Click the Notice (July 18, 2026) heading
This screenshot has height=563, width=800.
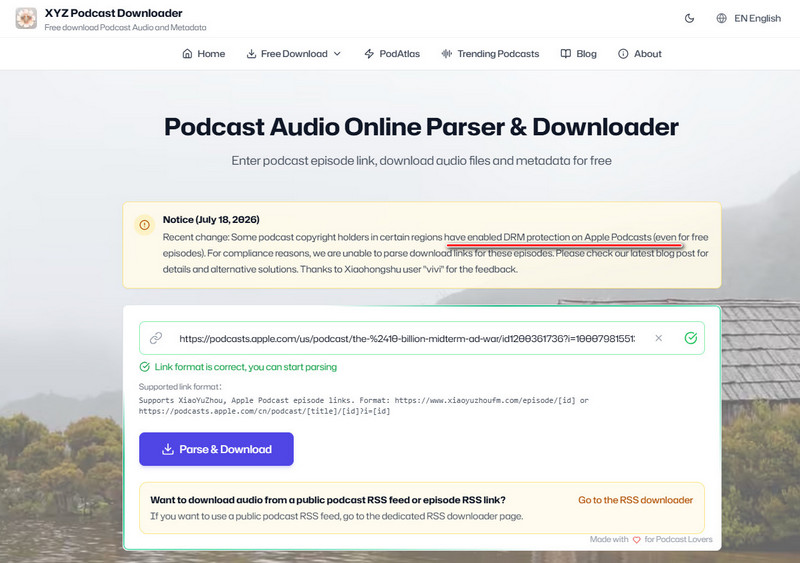[x=211, y=219]
